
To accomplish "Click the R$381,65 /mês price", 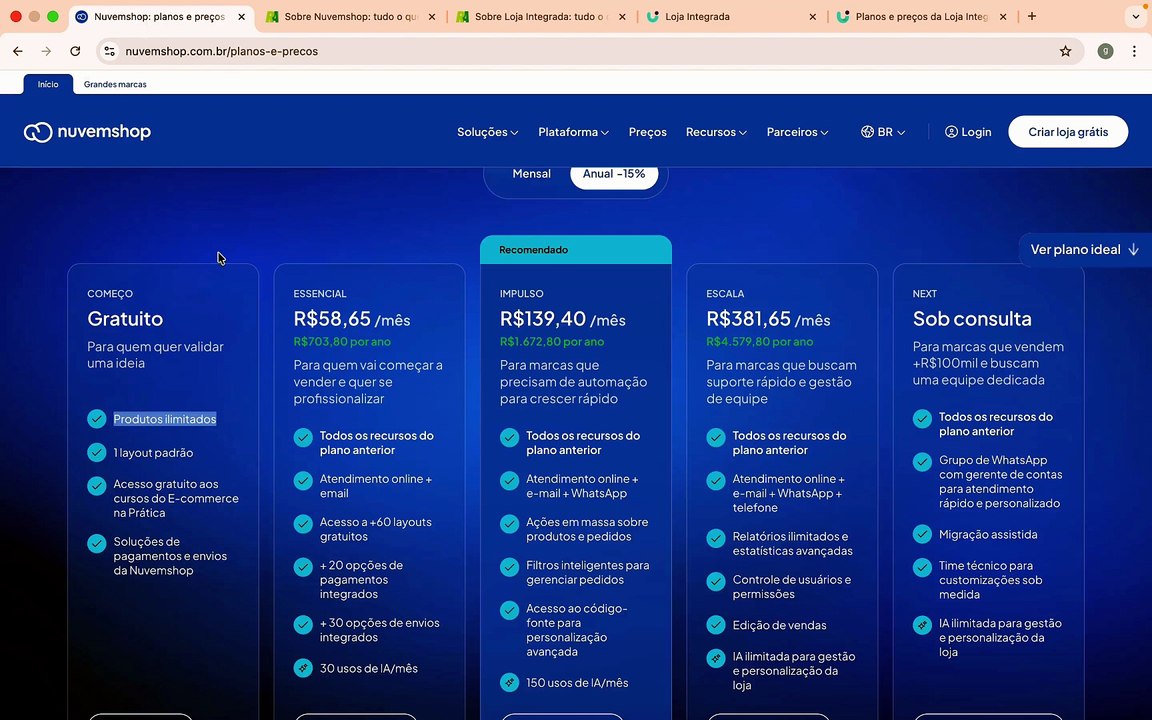I will click(768, 319).
